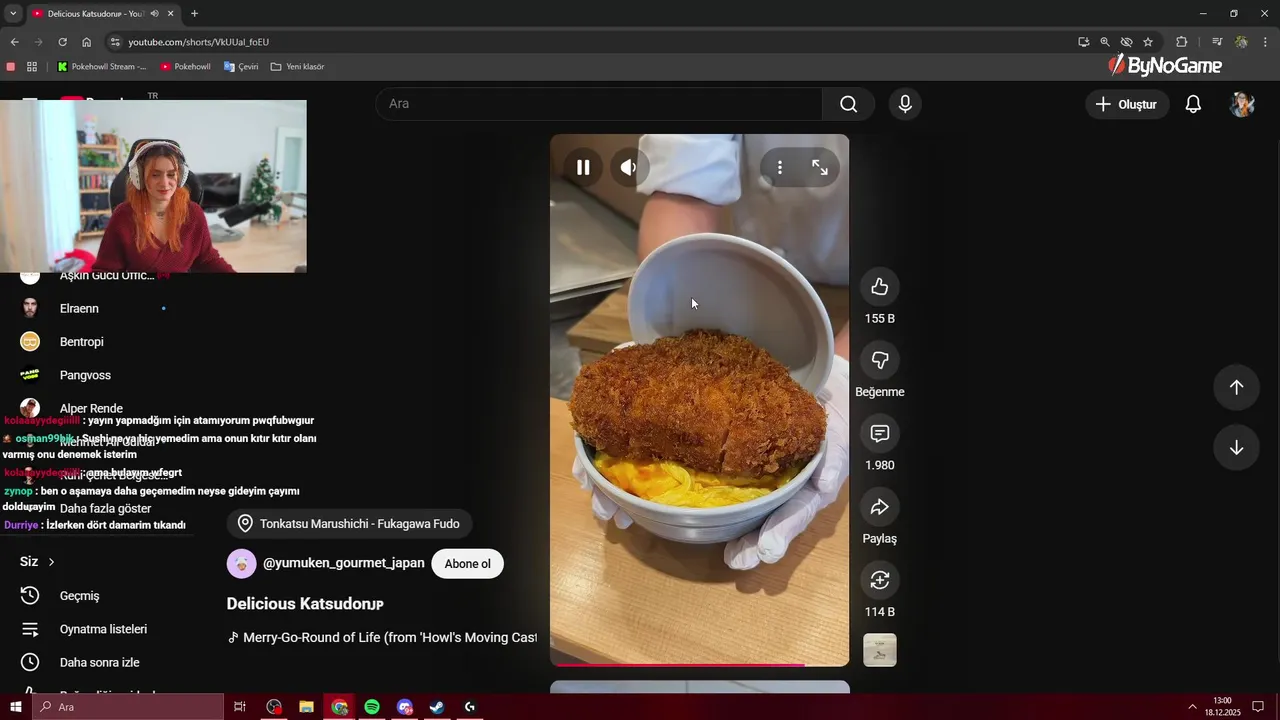The height and width of the screenshot is (720, 1280).
Task: Open Daha sonra izle list
Action: click(x=99, y=662)
